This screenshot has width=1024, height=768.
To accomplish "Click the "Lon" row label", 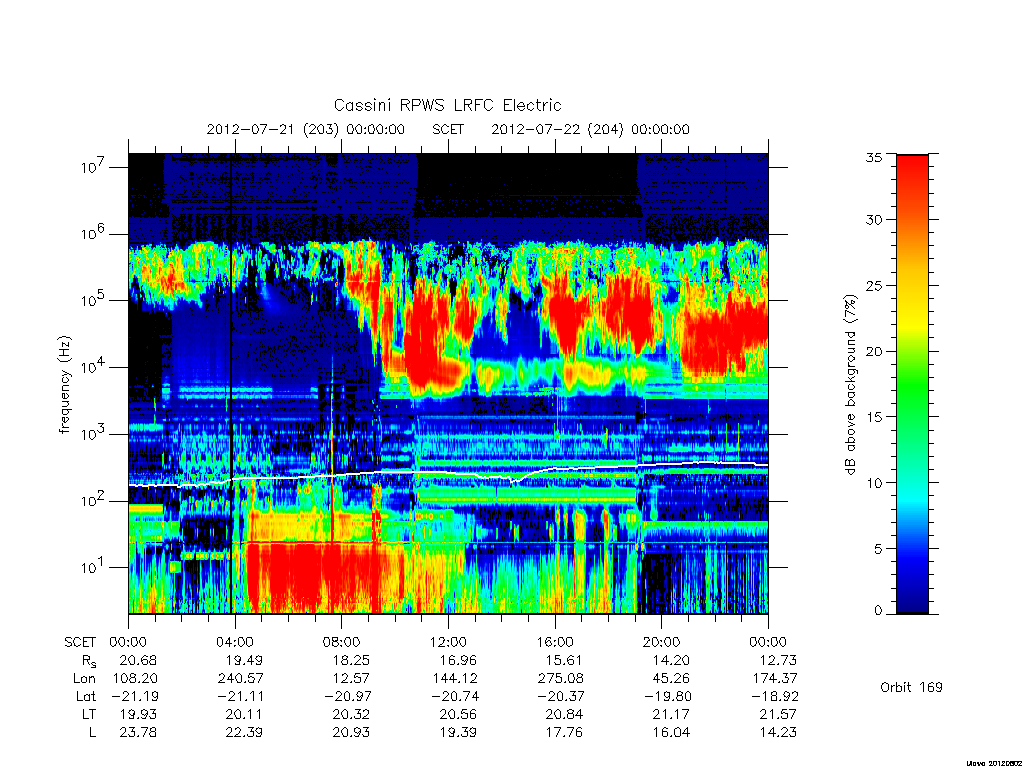I will coord(84,679).
